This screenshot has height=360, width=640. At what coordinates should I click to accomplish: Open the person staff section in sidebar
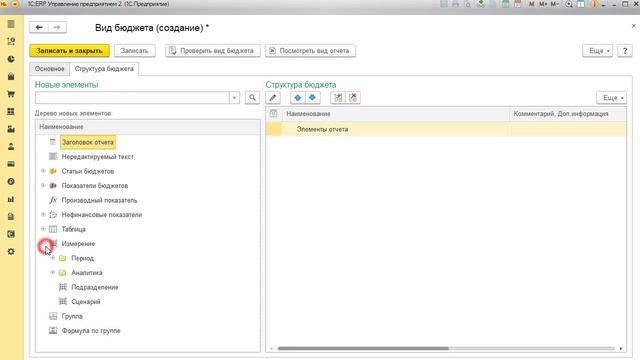coord(11,147)
